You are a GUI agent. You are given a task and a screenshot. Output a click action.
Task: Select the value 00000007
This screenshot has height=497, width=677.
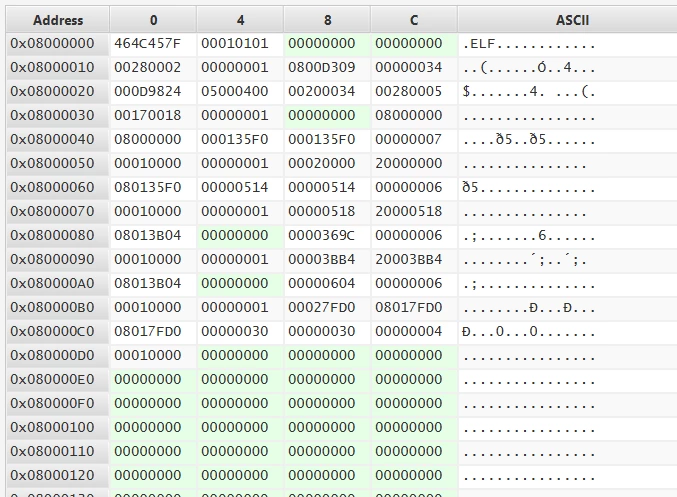pyautogui.click(x=408, y=139)
